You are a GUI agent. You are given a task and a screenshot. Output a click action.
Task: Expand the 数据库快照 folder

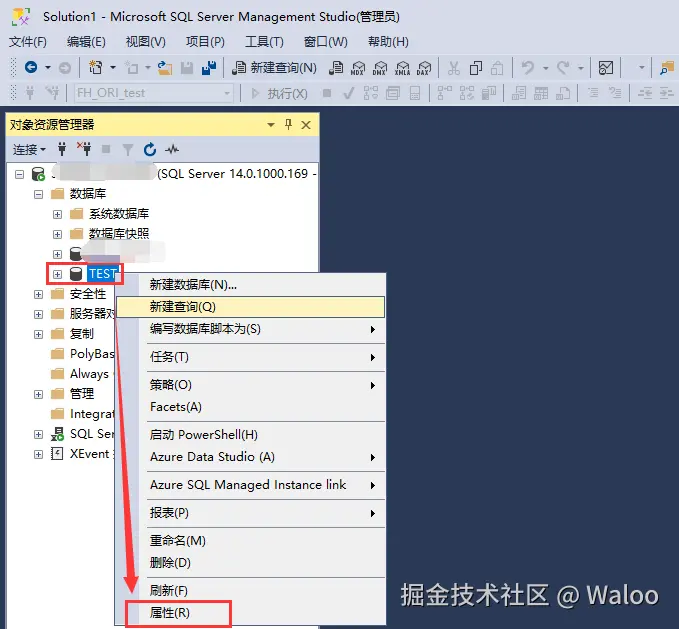[57, 234]
